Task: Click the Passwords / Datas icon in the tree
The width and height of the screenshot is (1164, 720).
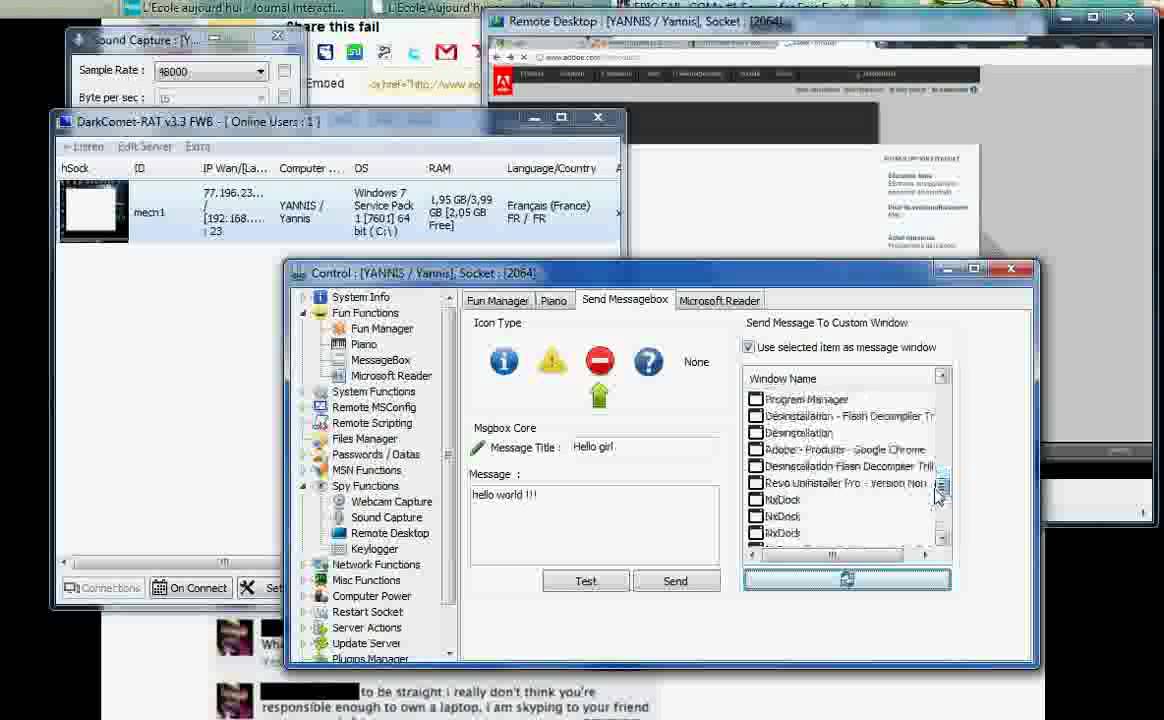Action: coord(321,454)
